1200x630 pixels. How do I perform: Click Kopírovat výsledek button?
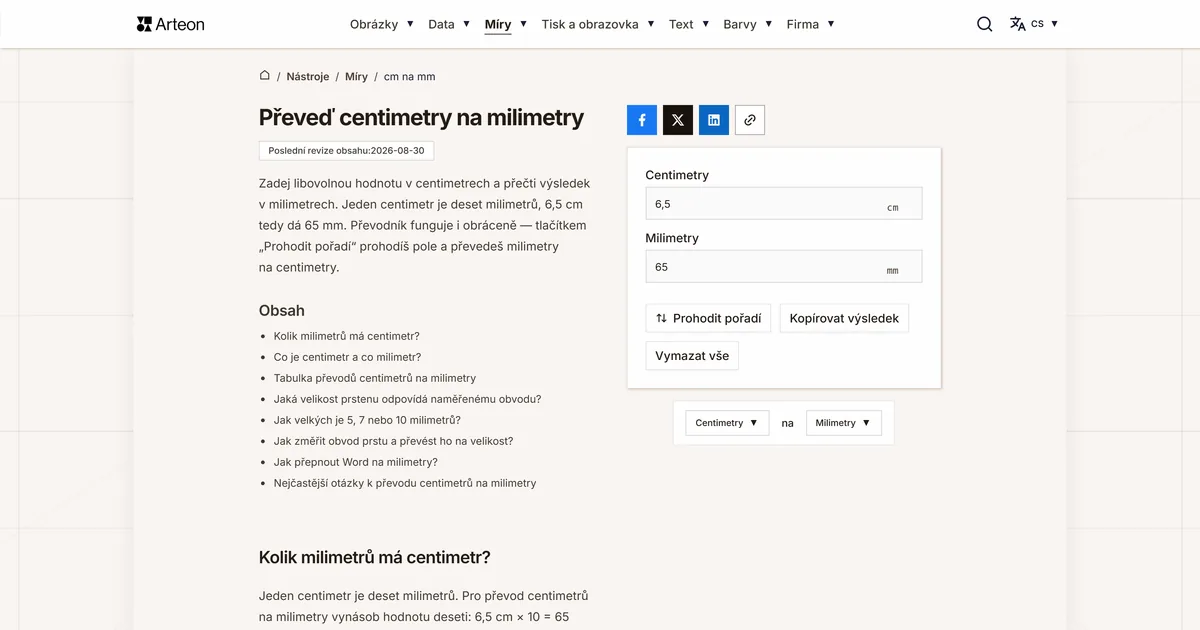pos(844,319)
